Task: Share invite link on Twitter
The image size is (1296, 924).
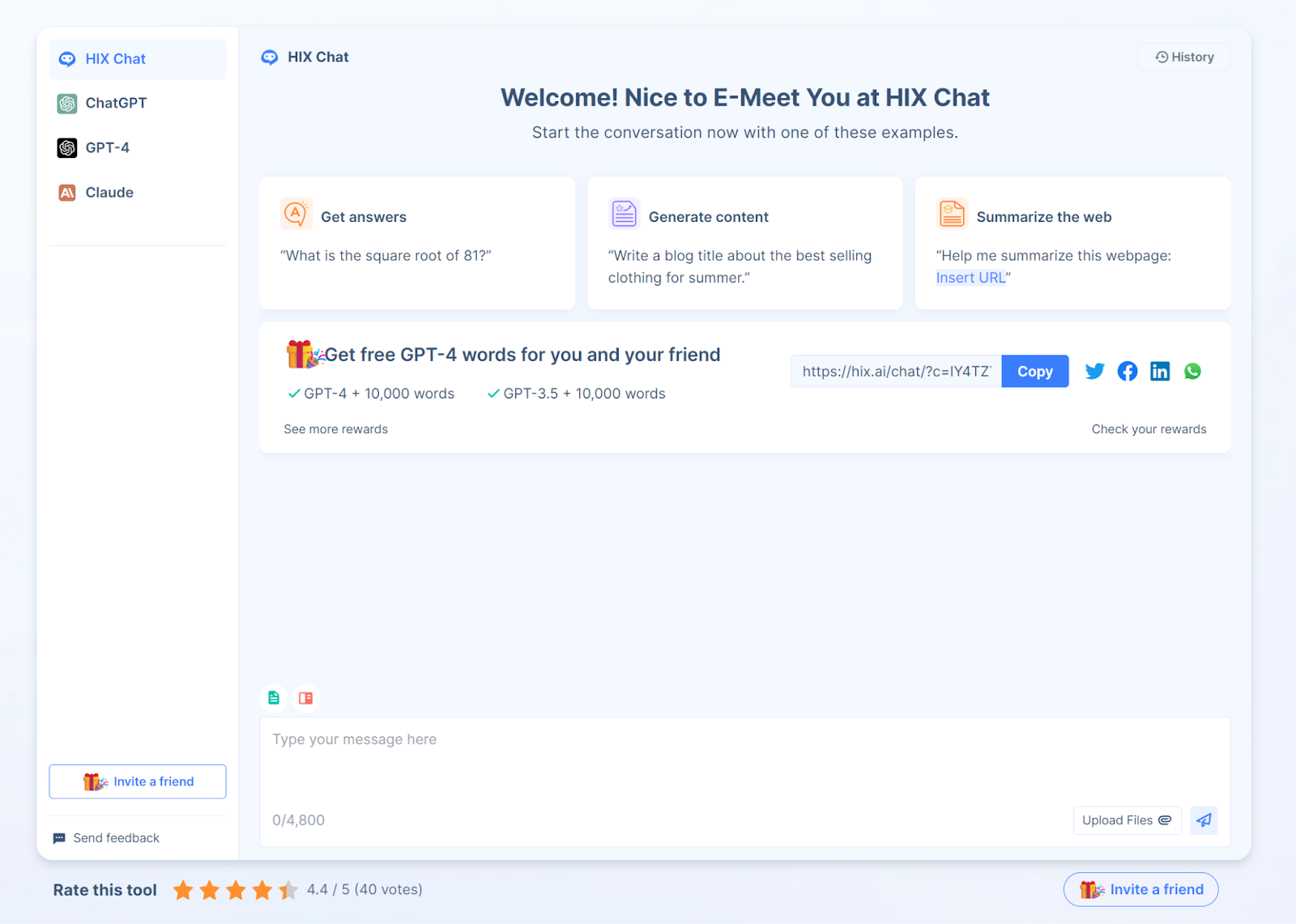Action: (x=1094, y=371)
